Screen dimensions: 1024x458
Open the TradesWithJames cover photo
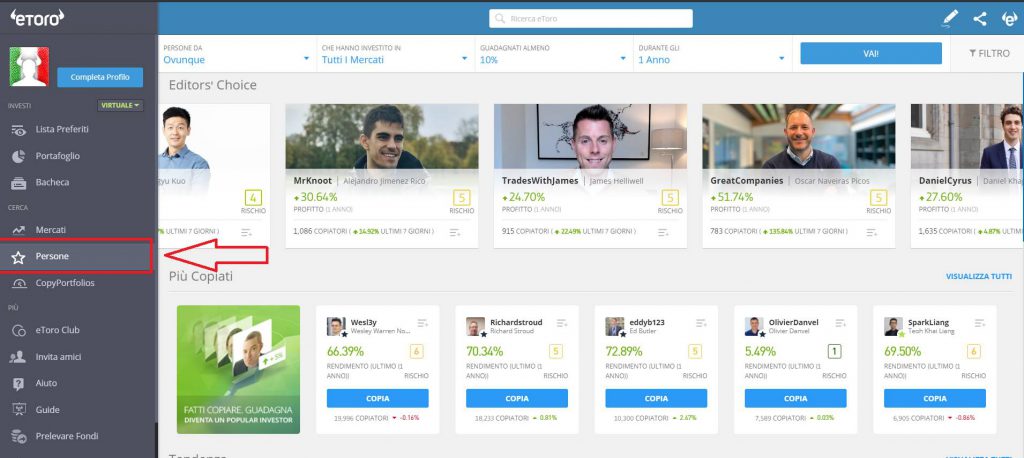point(590,137)
